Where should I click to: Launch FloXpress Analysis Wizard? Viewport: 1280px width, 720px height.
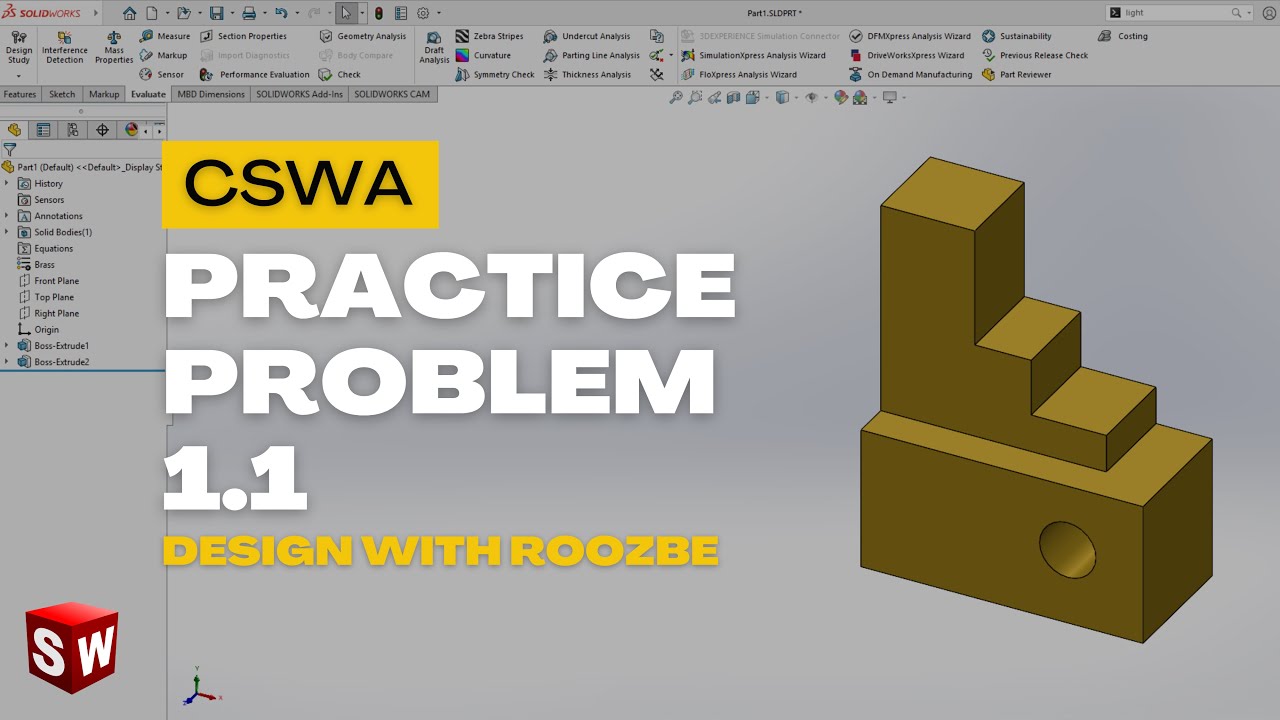[x=739, y=74]
